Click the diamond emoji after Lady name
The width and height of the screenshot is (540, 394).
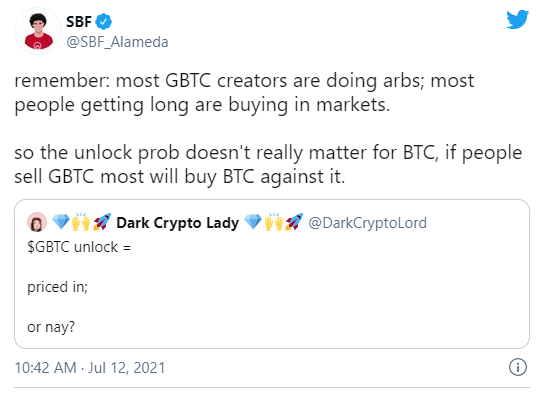[253, 222]
